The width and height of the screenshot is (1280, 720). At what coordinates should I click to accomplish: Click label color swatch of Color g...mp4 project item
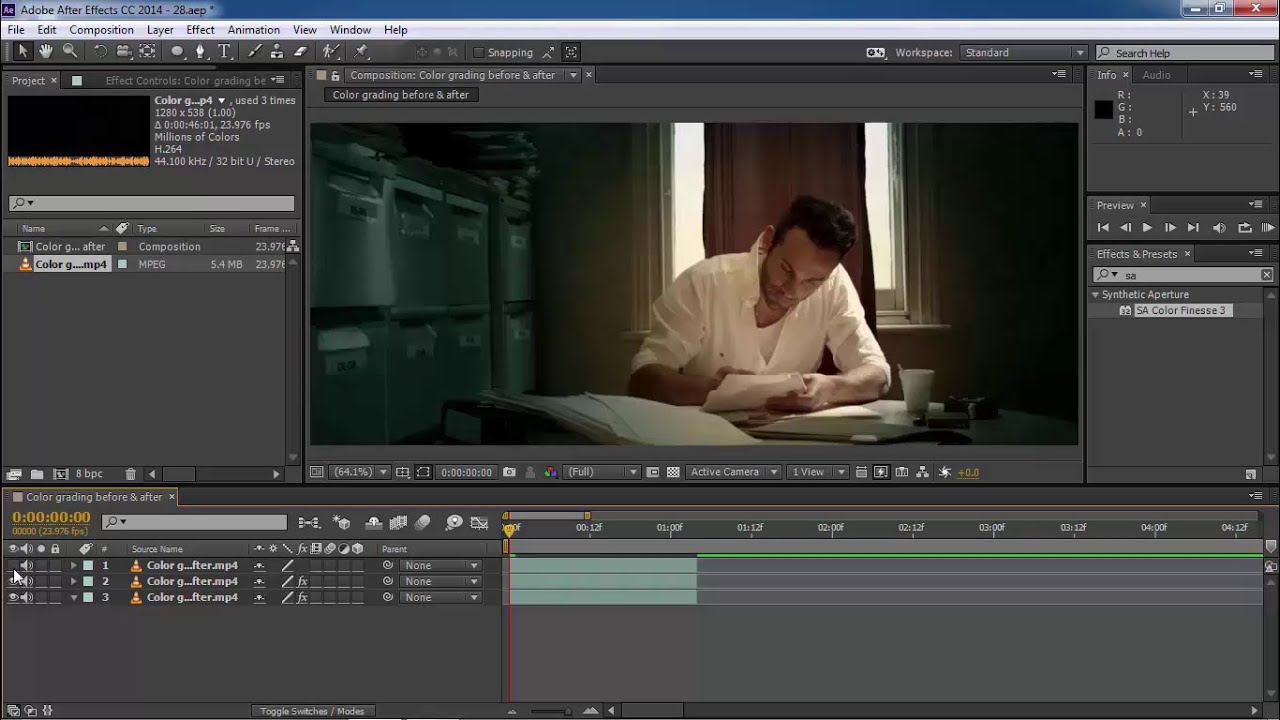[122, 265]
